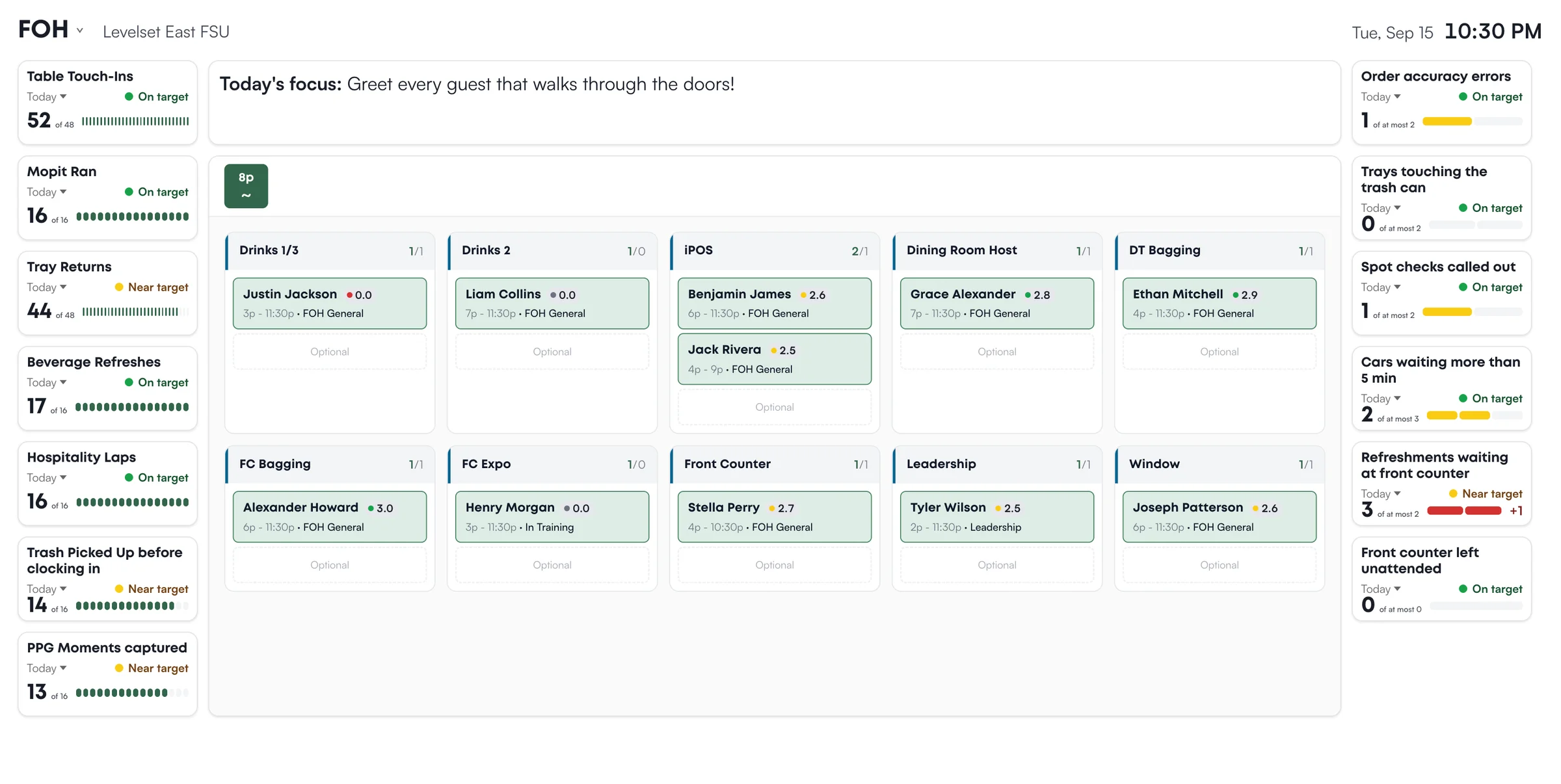Click the DT Bagging station header

1220,251
